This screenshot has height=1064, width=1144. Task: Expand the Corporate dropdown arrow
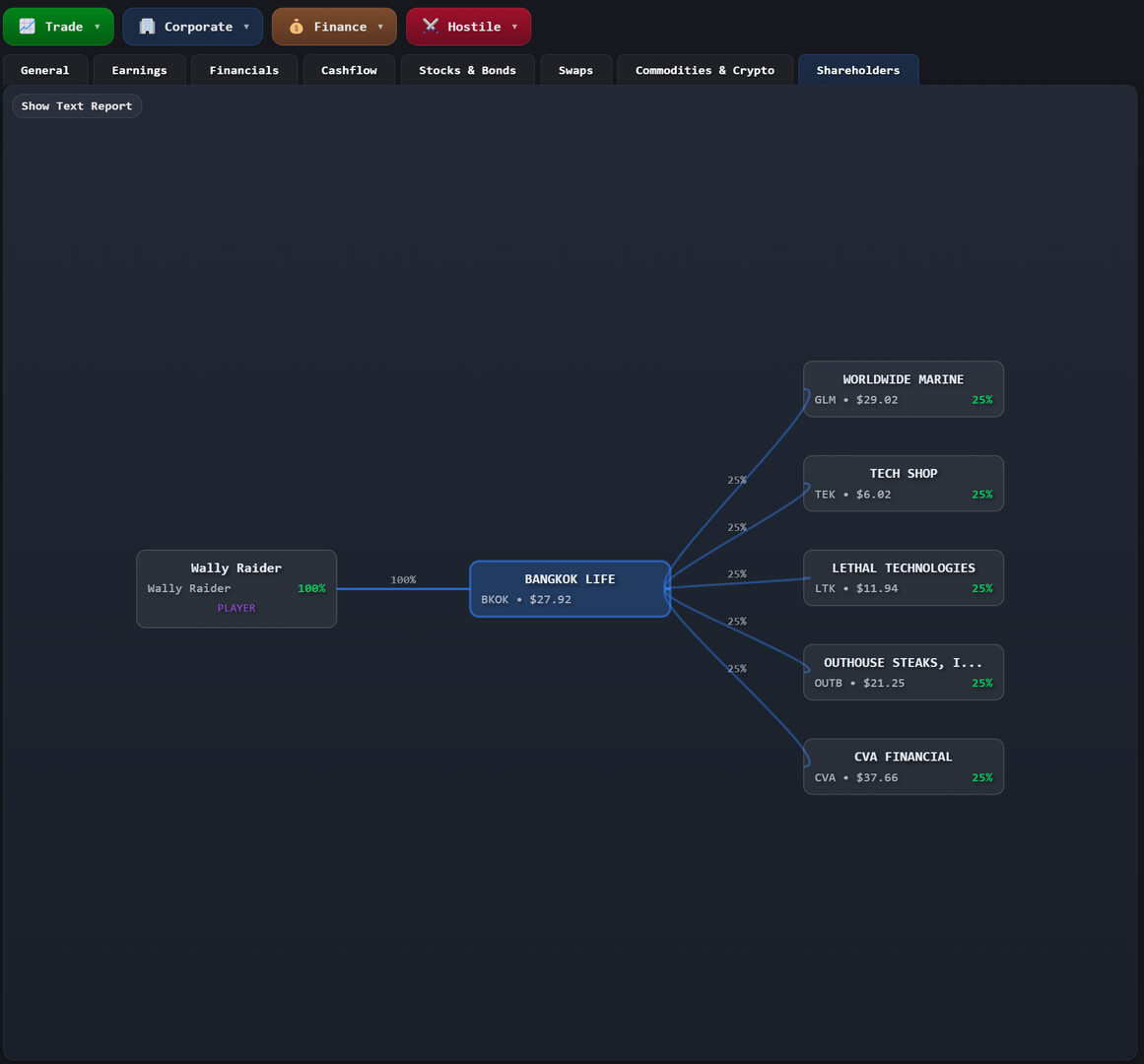coord(246,27)
